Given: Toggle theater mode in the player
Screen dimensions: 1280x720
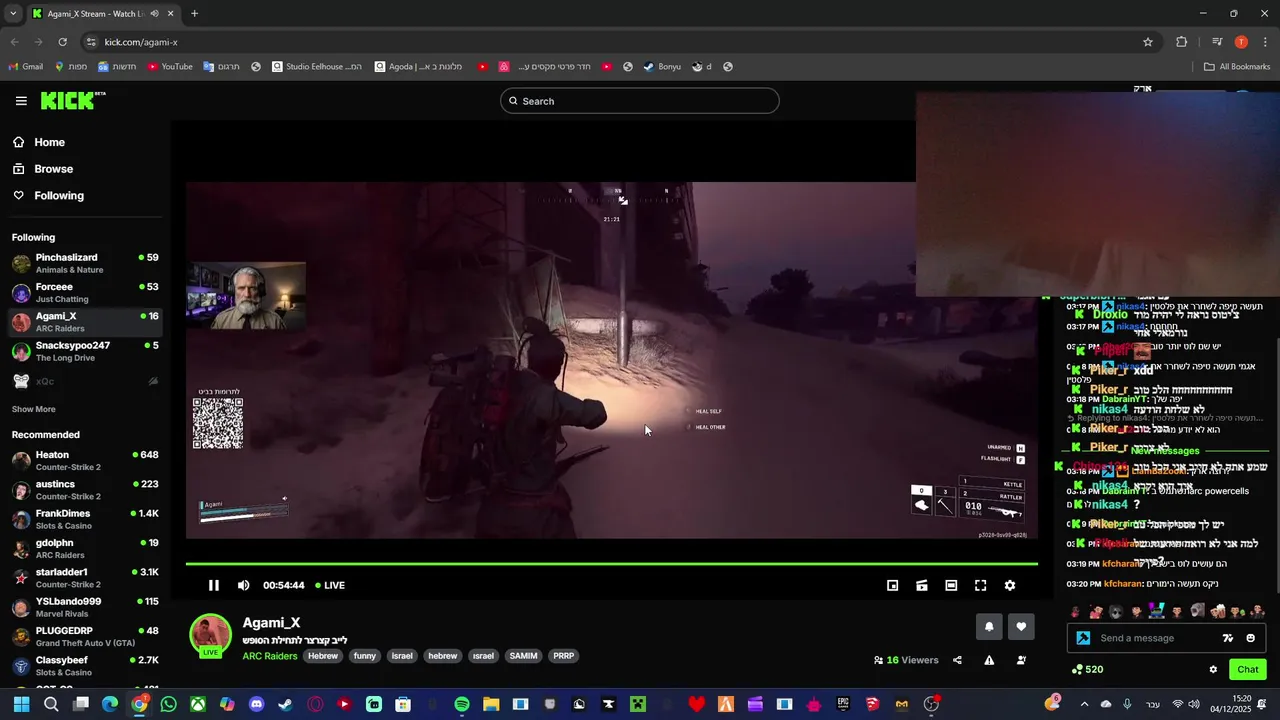Looking at the screenshot, I should click(x=951, y=586).
